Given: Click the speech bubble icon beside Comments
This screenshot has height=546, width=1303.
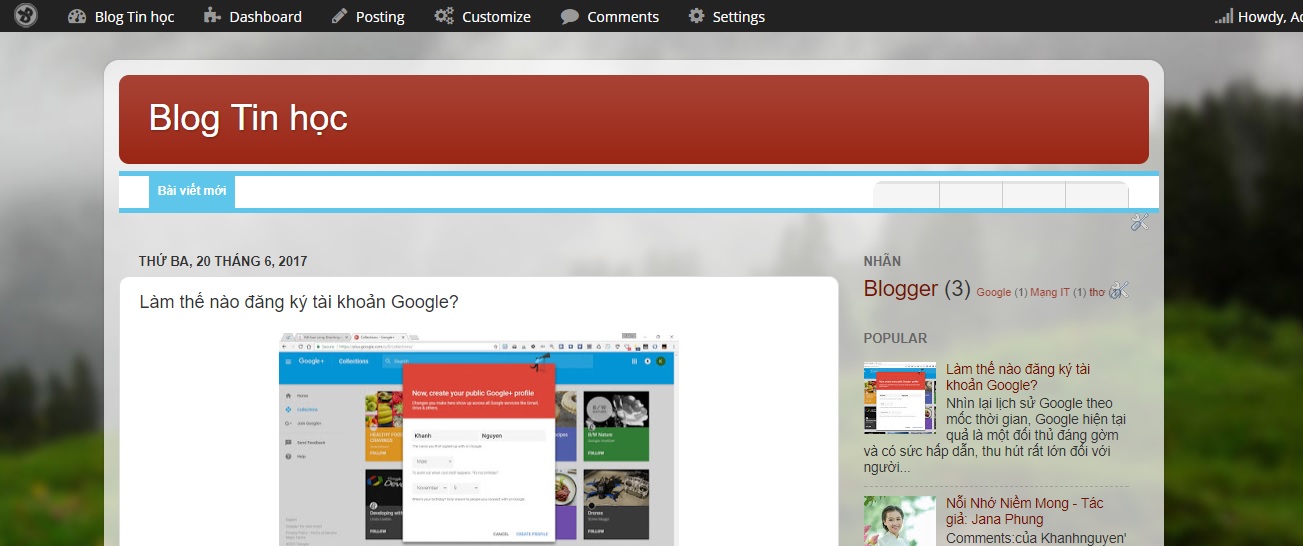Looking at the screenshot, I should (570, 16).
